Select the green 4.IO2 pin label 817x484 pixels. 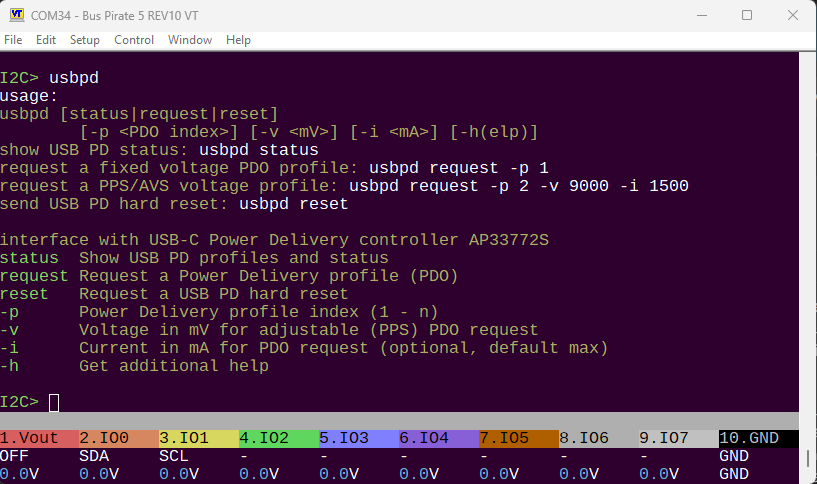coord(278,438)
